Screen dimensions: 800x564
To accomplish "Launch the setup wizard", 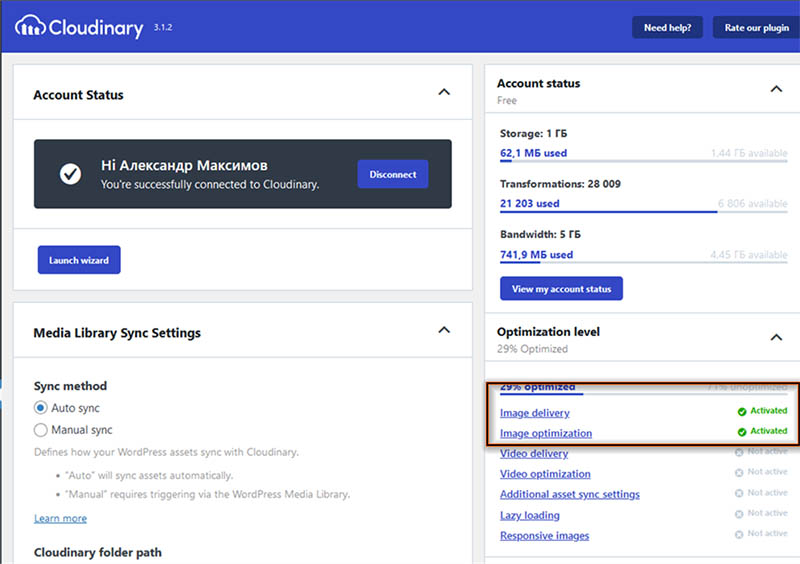I will pyautogui.click(x=79, y=260).
